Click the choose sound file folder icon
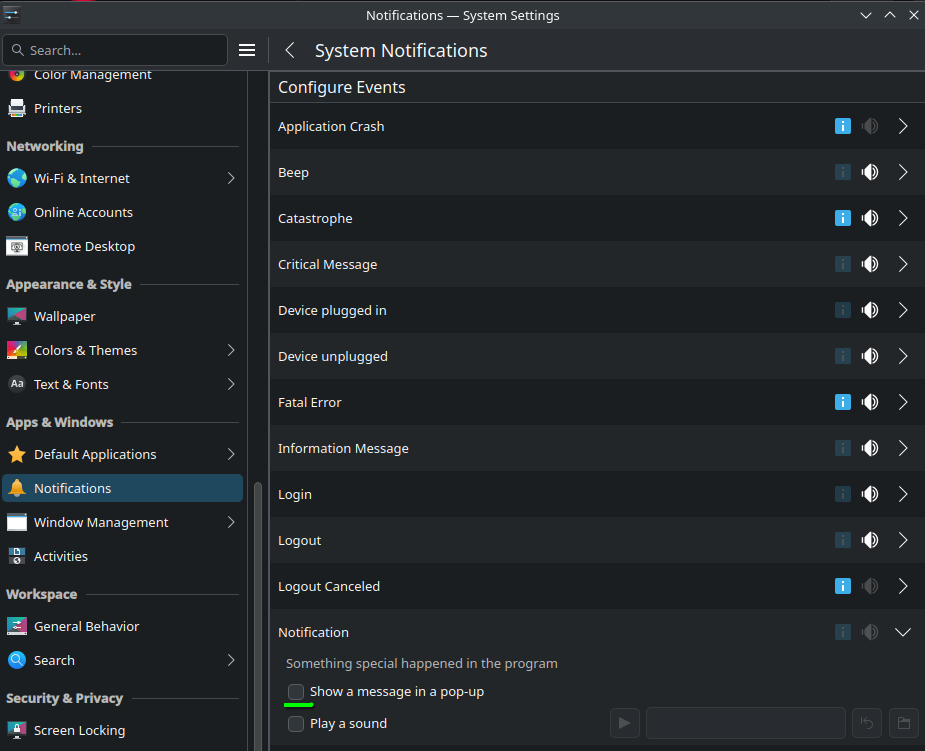This screenshot has height=751, width=925. click(903, 723)
